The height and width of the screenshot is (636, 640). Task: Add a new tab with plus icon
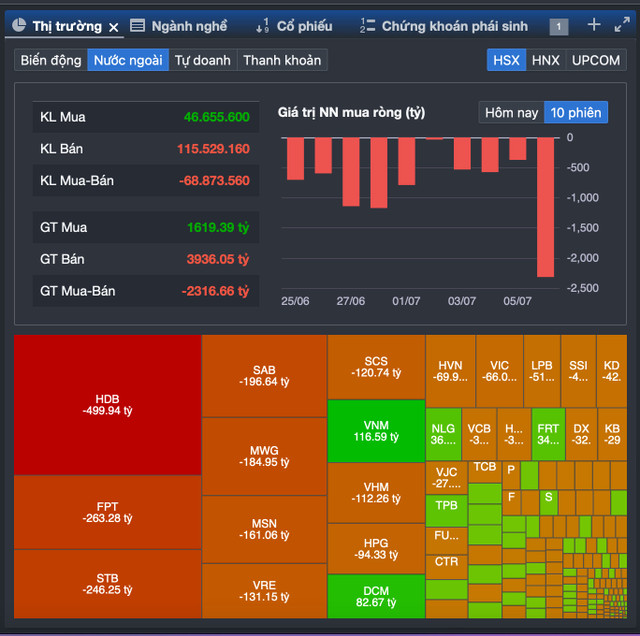click(x=594, y=25)
